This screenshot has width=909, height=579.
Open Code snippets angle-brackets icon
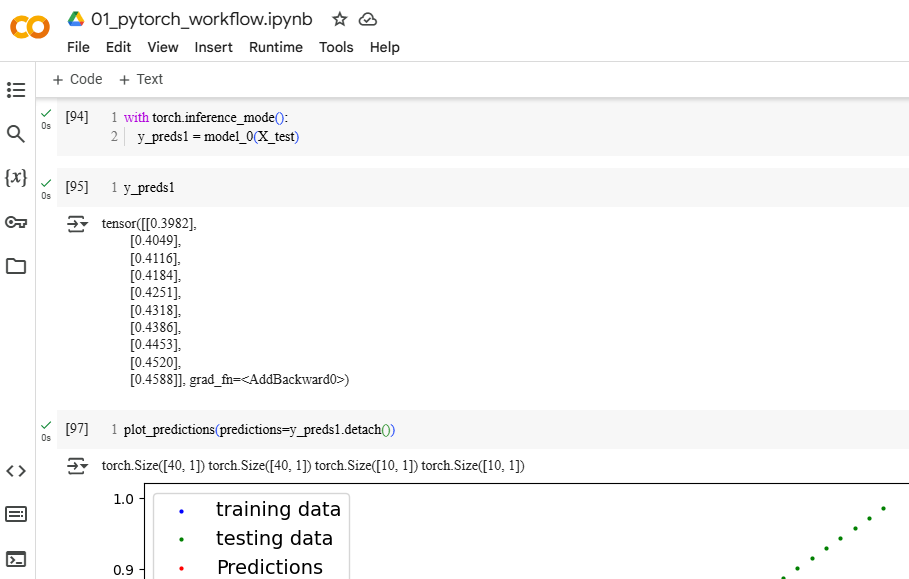tap(16, 471)
